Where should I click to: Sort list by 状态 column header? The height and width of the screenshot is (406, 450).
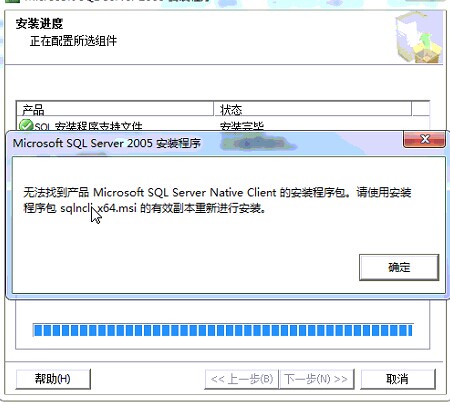click(x=312, y=109)
